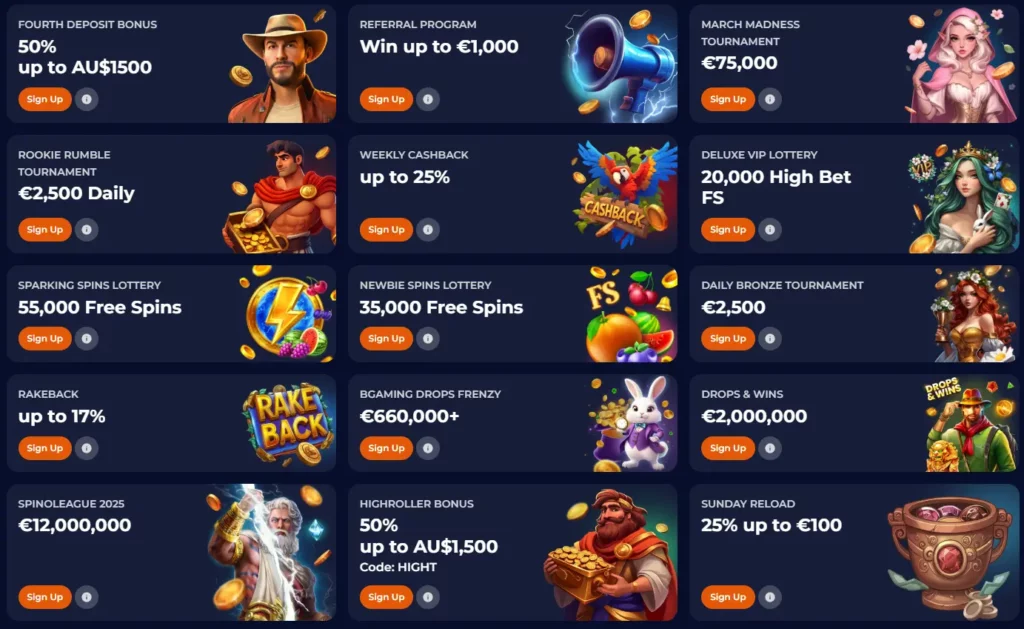Click info icon on March Madness Tournament
Image resolution: width=1024 pixels, height=629 pixels.
pos(770,99)
